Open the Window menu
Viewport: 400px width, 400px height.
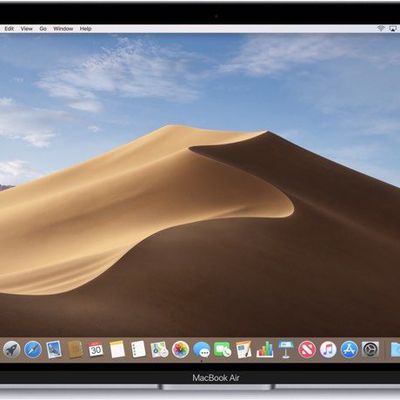63,29
